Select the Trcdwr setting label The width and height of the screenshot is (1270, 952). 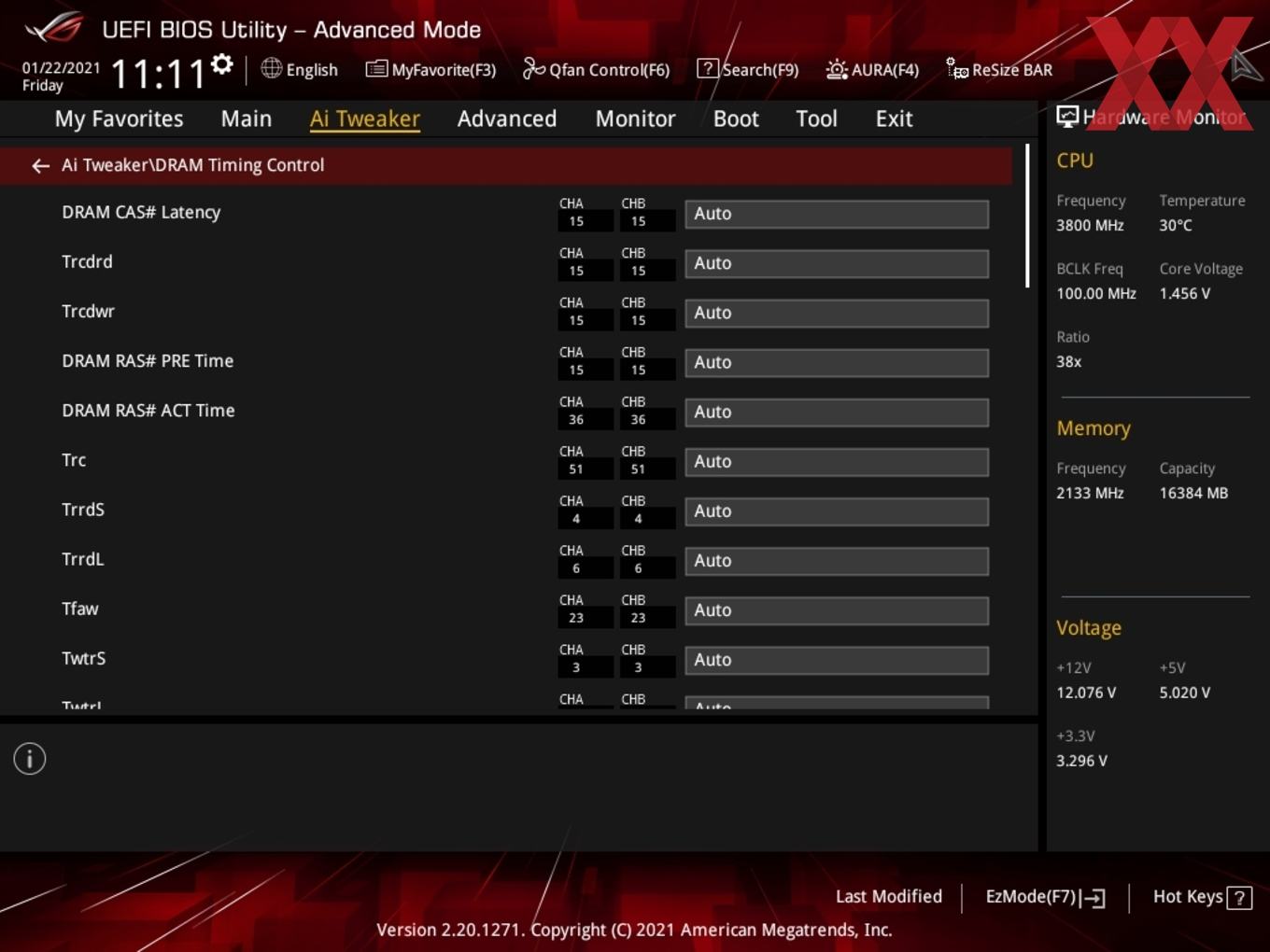click(x=88, y=312)
